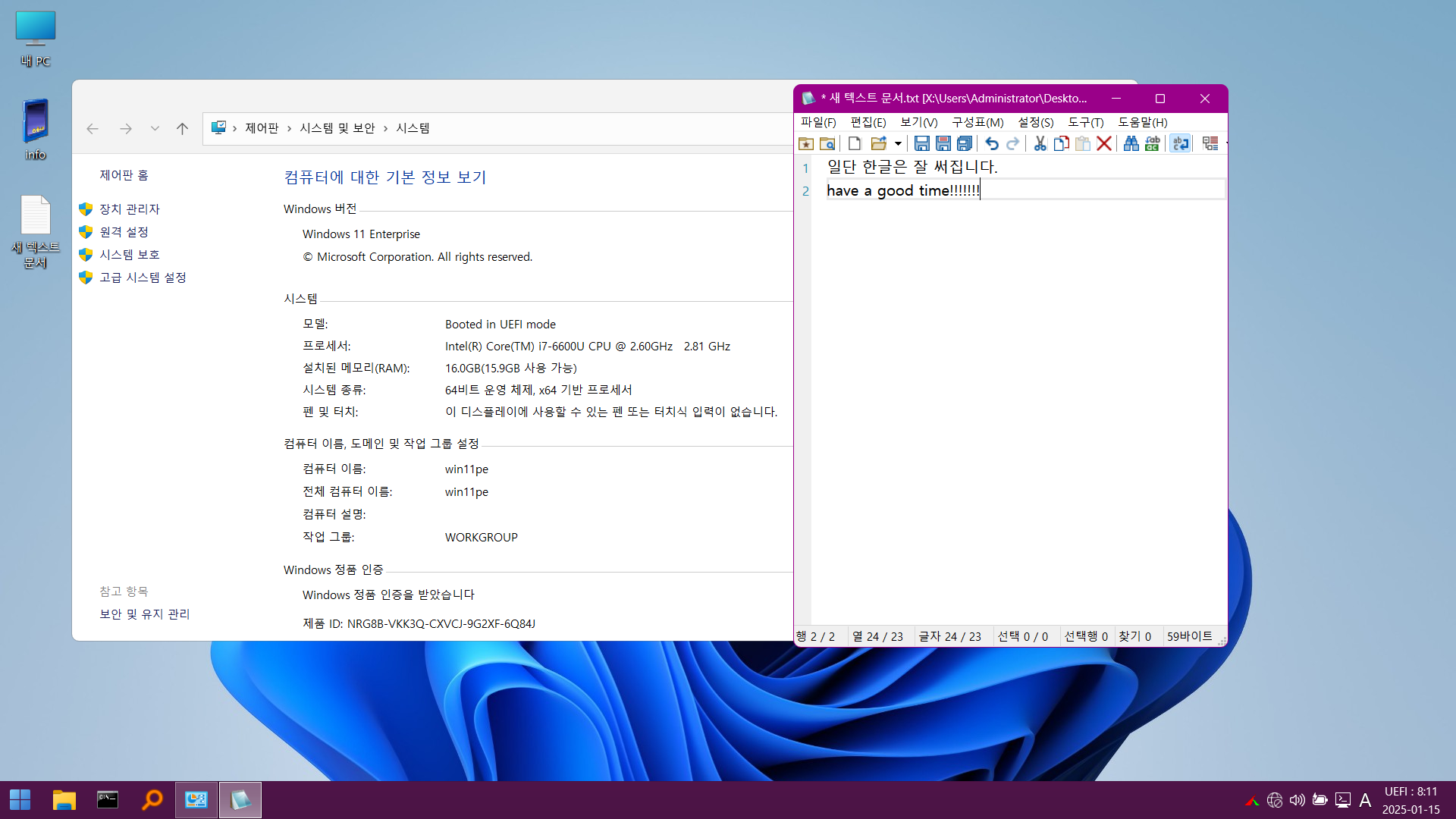Click the forward arrow in Control Panel window

(126, 129)
